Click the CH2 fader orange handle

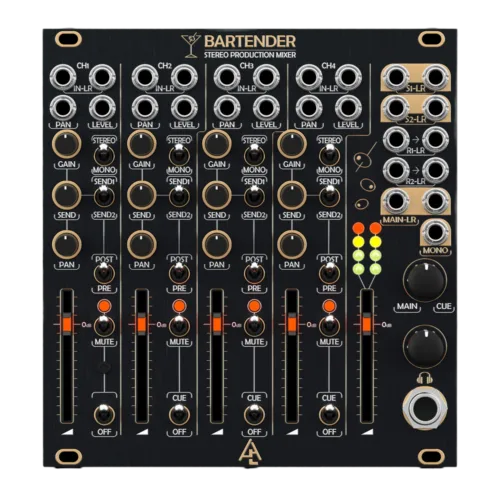pos(141,324)
